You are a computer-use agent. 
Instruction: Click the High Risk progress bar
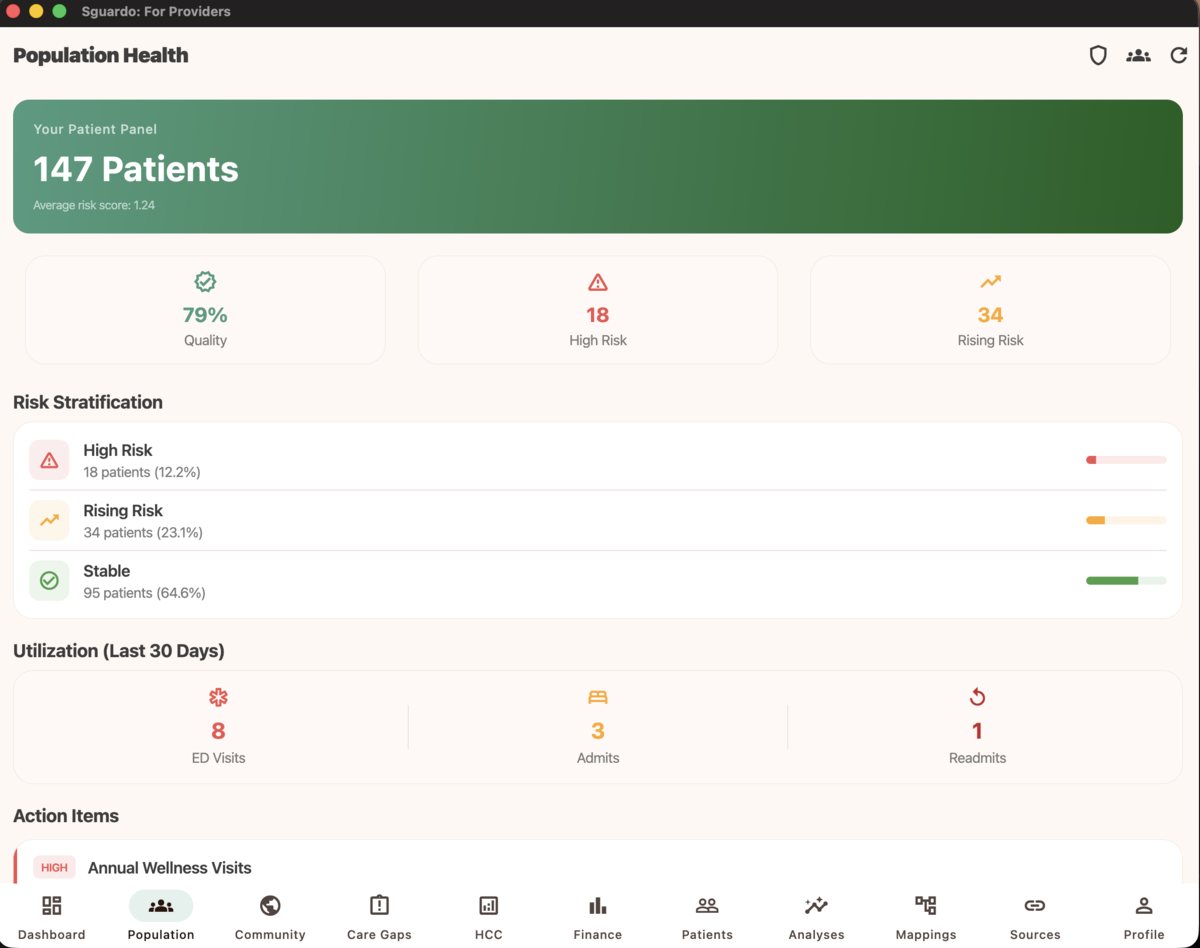coord(1125,460)
